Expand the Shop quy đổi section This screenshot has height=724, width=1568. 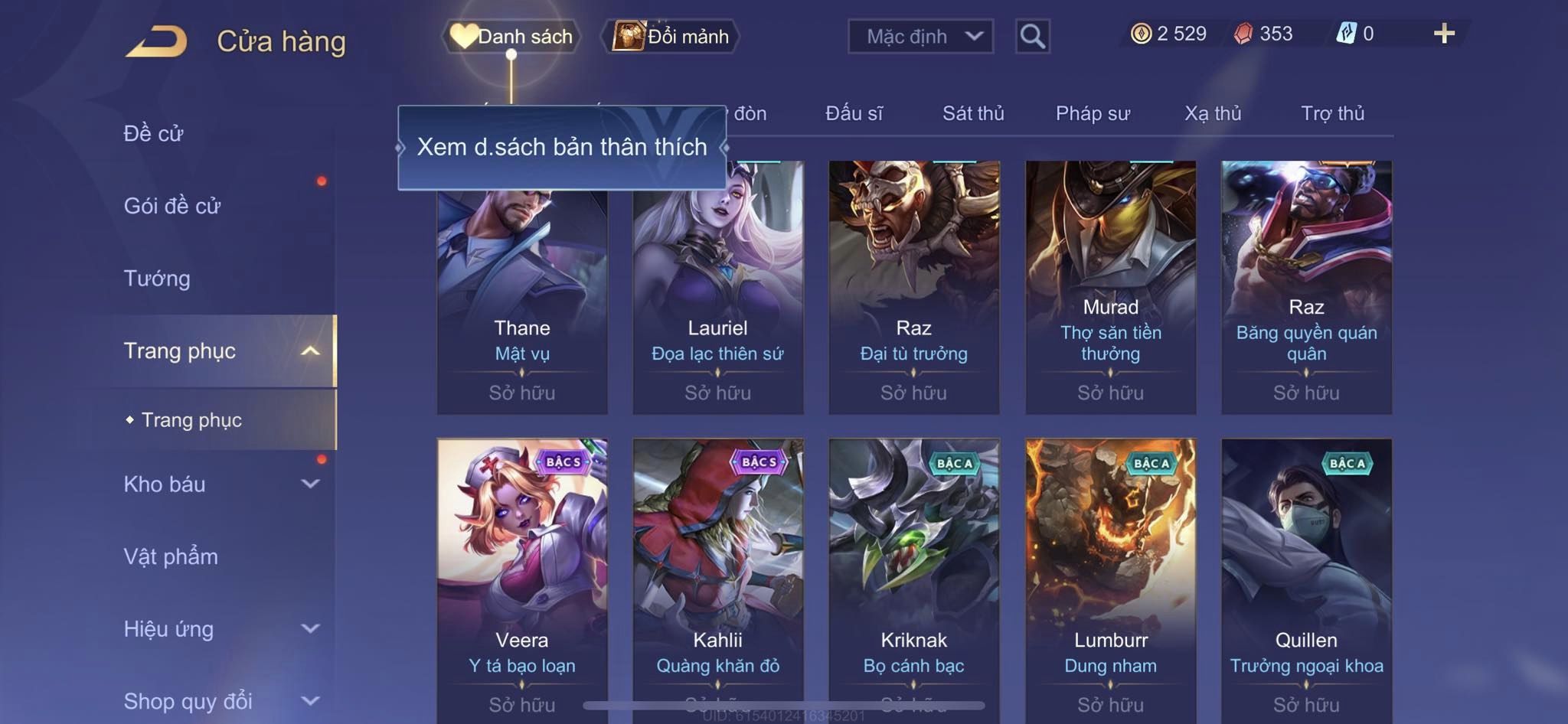coord(309,700)
